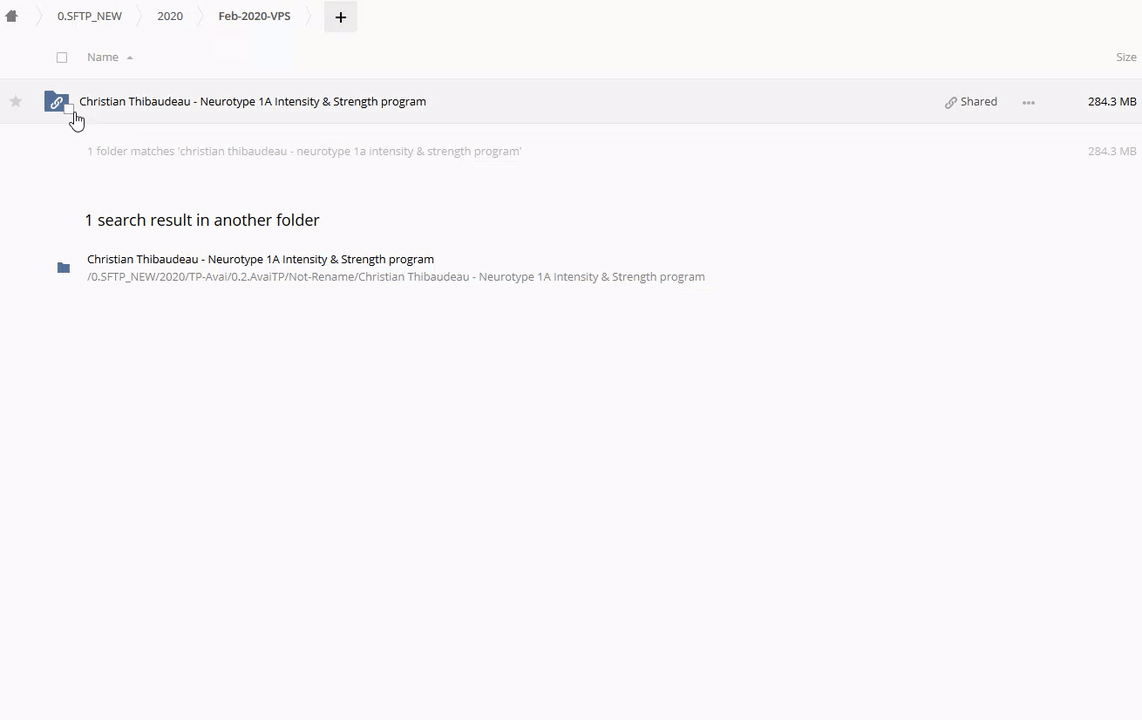Screen dimensions: 1142x720
Task: Navigate to the 2020 breadcrumb folder
Action: [x=170, y=16]
